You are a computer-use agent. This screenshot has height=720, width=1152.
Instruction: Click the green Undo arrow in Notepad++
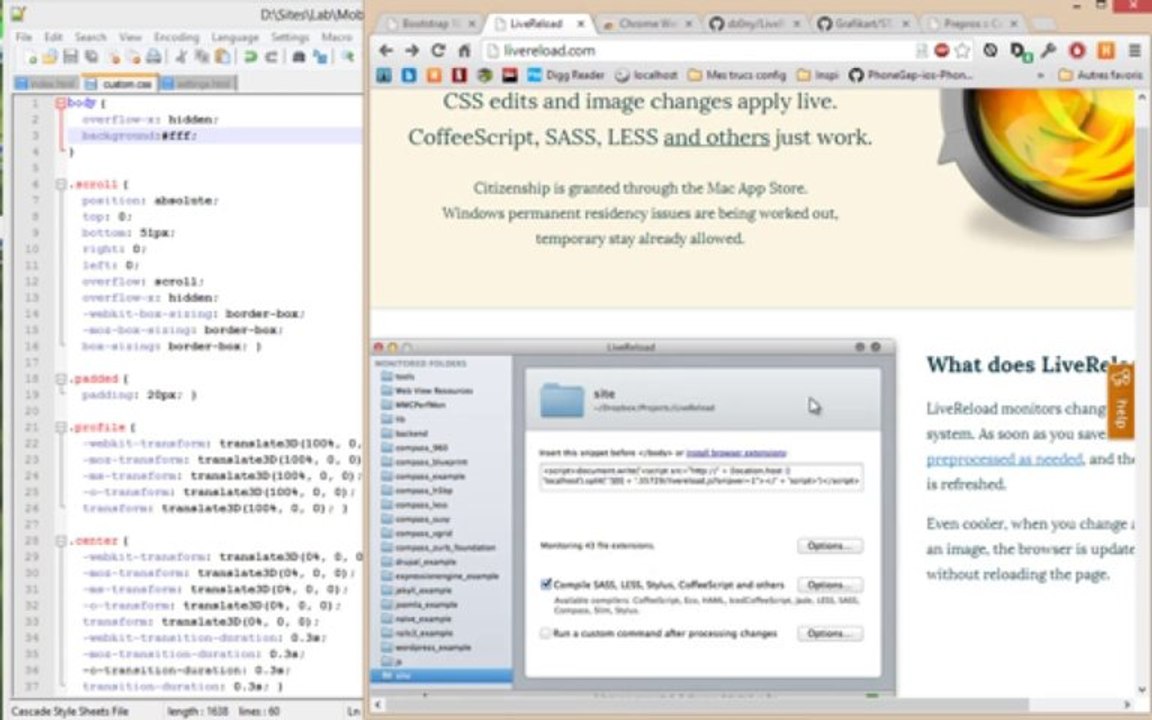[250, 57]
